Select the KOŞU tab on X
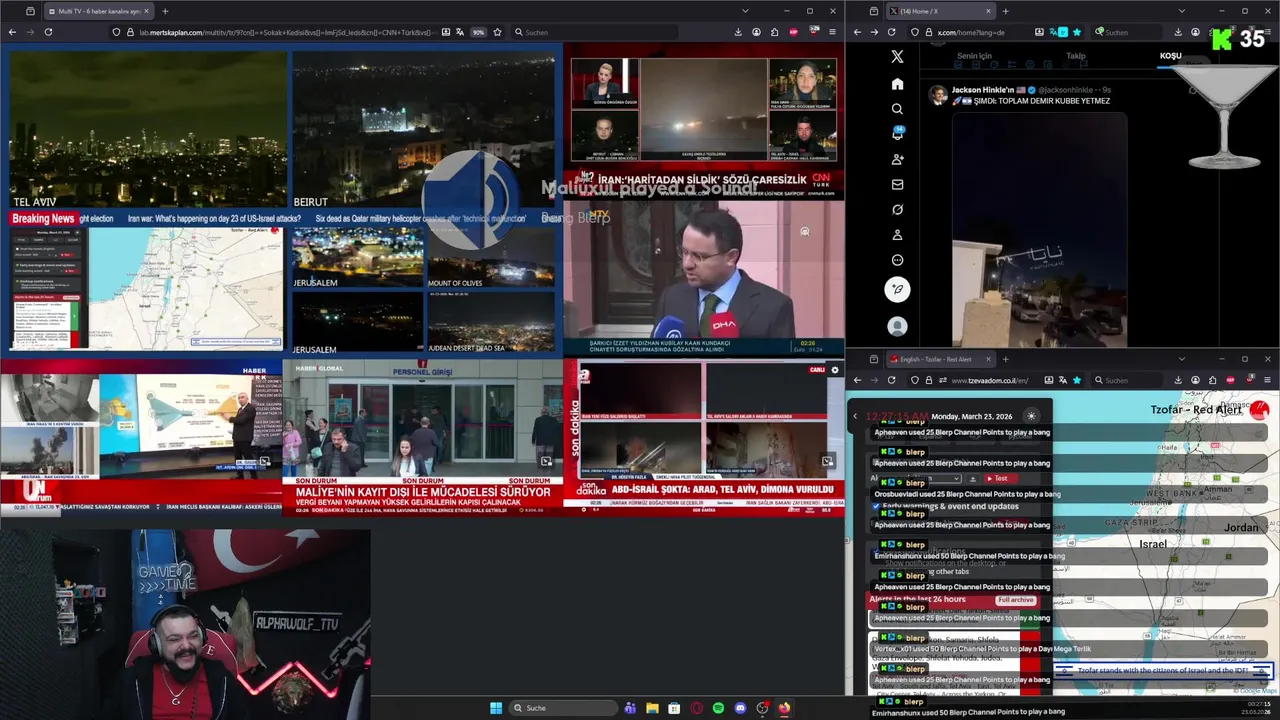Image resolution: width=1280 pixels, height=720 pixels. click(x=1170, y=56)
